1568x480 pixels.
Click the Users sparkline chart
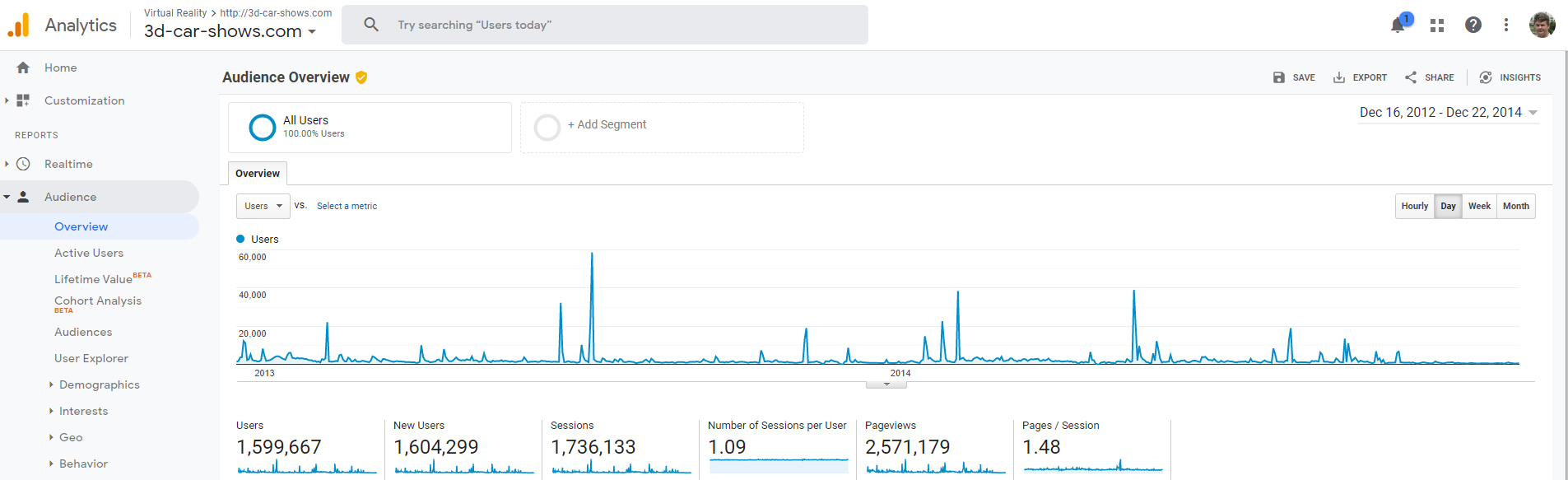(307, 467)
